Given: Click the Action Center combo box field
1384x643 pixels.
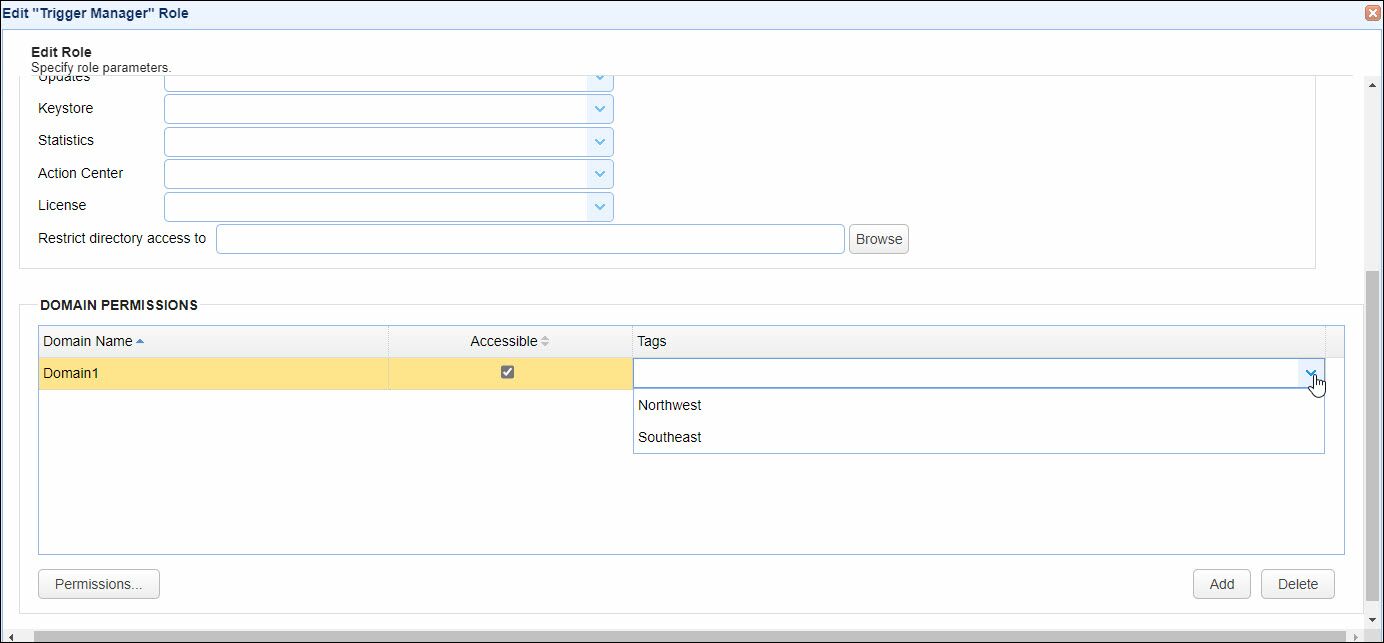Looking at the screenshot, I should pyautogui.click(x=376, y=174).
